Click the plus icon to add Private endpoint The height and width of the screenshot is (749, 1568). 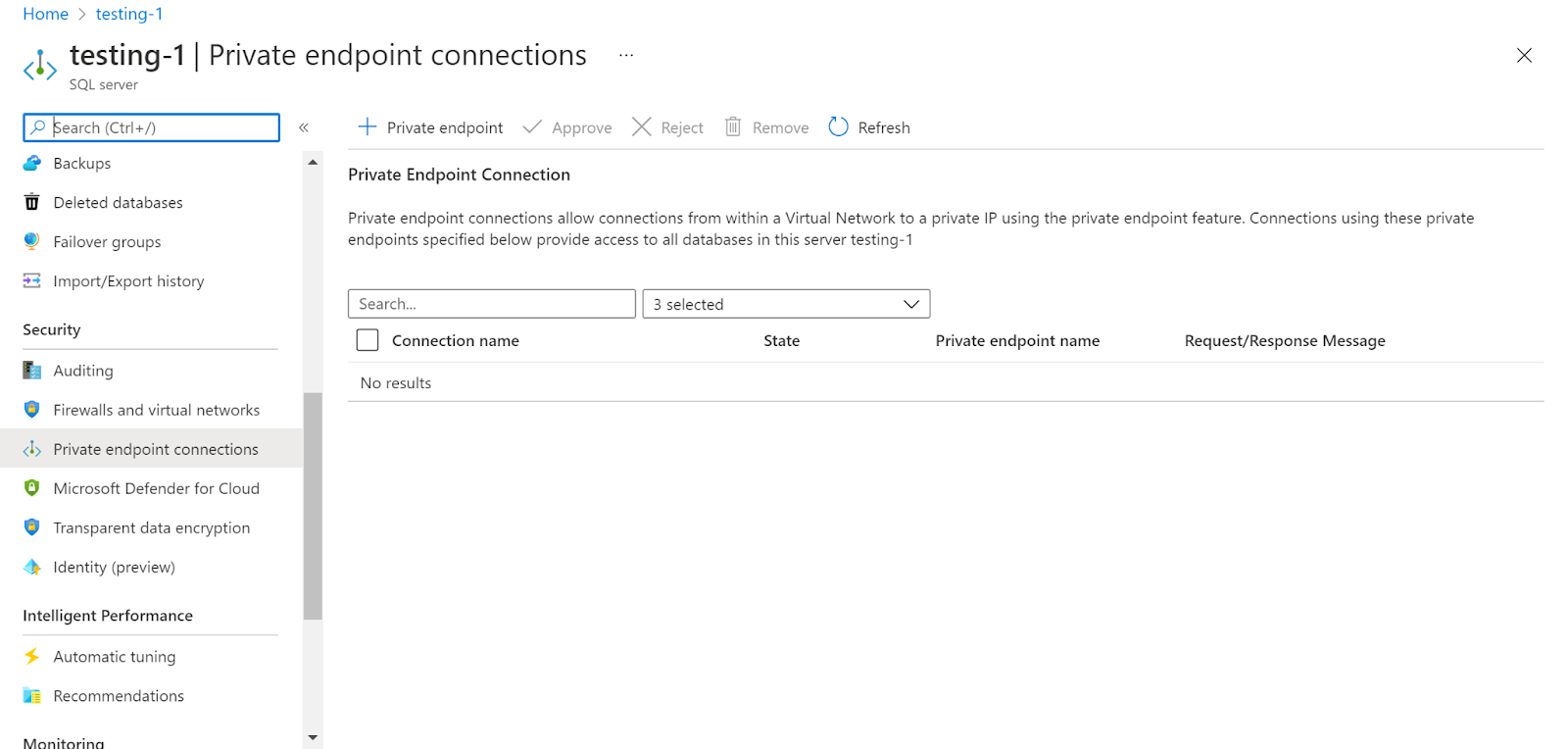pos(367,127)
